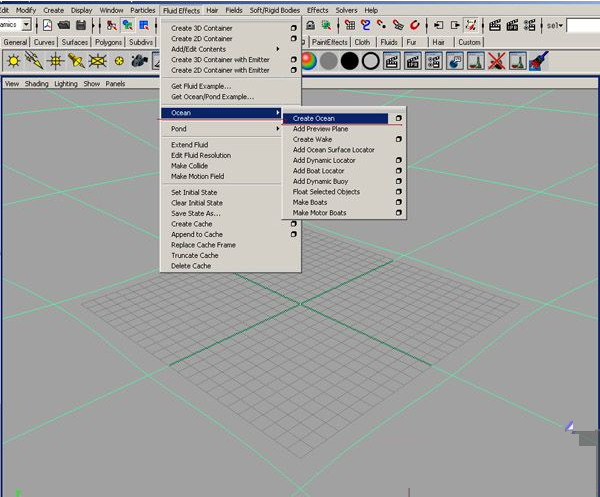Click the third clapperboard icon with dots on the status line

click(x=530, y=25)
